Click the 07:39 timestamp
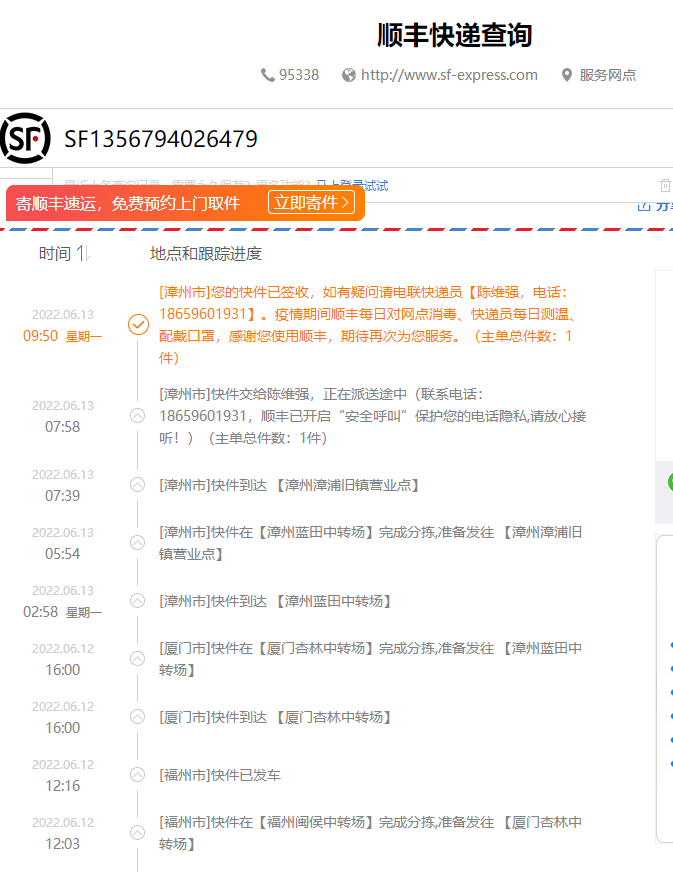Screen dimensions: 673x872 point(62,496)
